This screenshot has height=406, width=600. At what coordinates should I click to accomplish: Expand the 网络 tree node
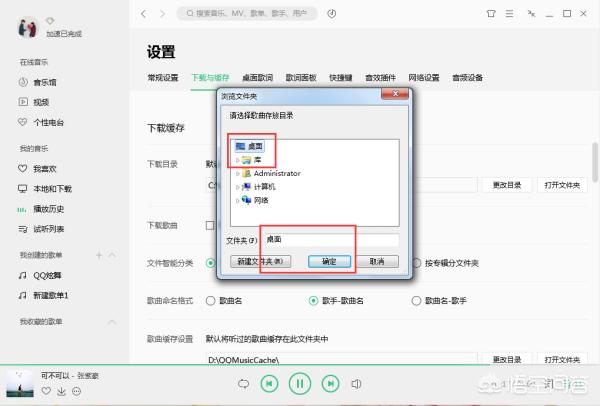coord(237,201)
